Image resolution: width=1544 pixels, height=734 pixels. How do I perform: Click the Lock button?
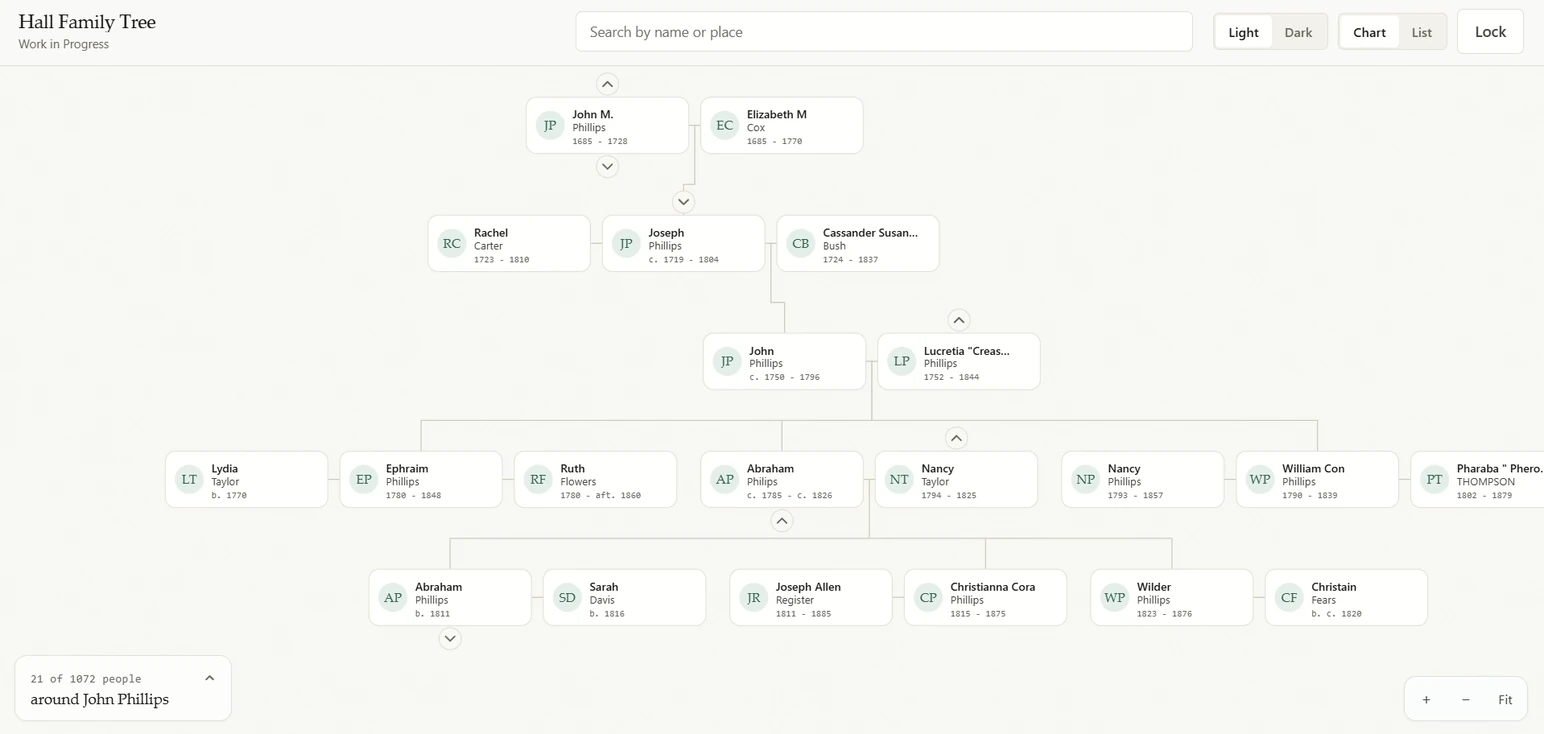(1490, 32)
